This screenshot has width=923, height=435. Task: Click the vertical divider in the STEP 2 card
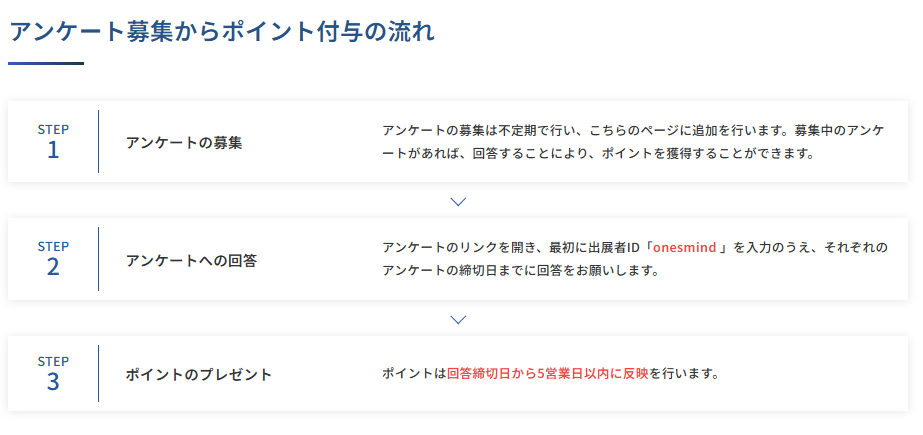99,260
